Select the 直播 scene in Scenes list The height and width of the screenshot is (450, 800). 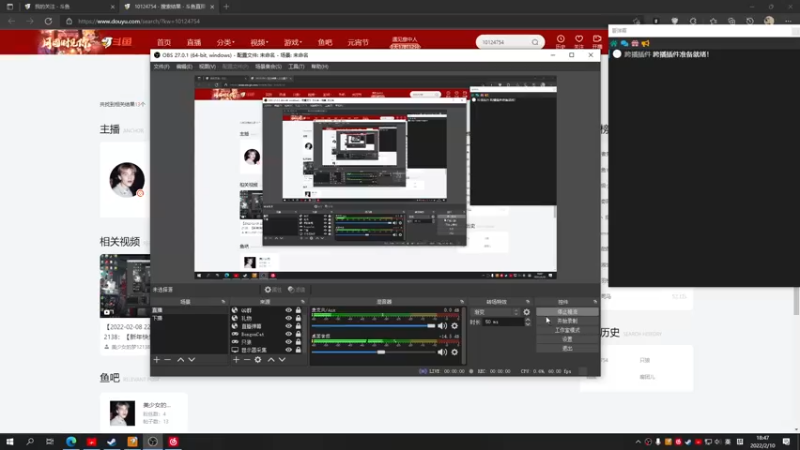[189, 310]
